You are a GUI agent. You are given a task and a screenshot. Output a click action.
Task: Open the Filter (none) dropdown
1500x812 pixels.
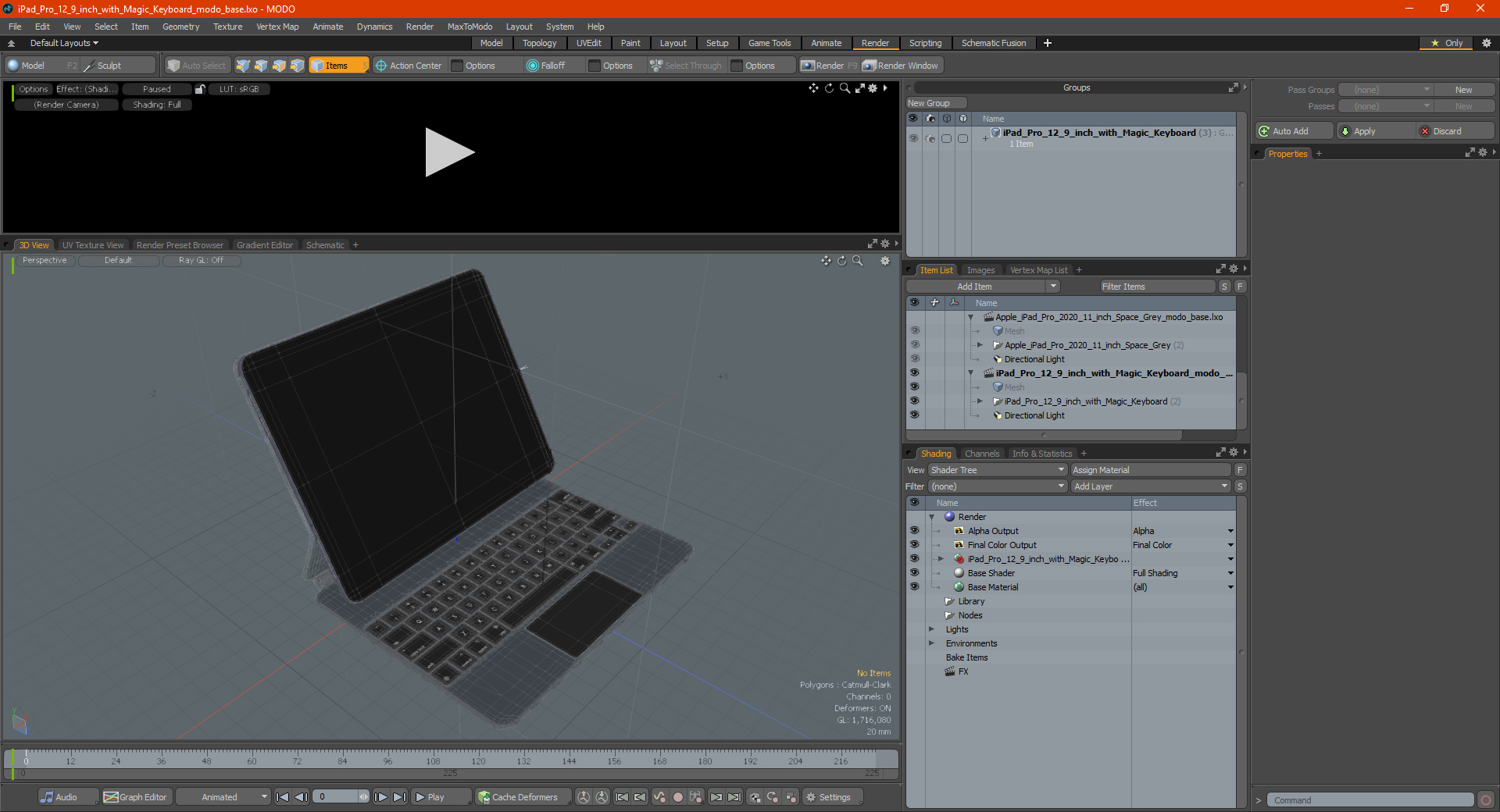(x=998, y=486)
